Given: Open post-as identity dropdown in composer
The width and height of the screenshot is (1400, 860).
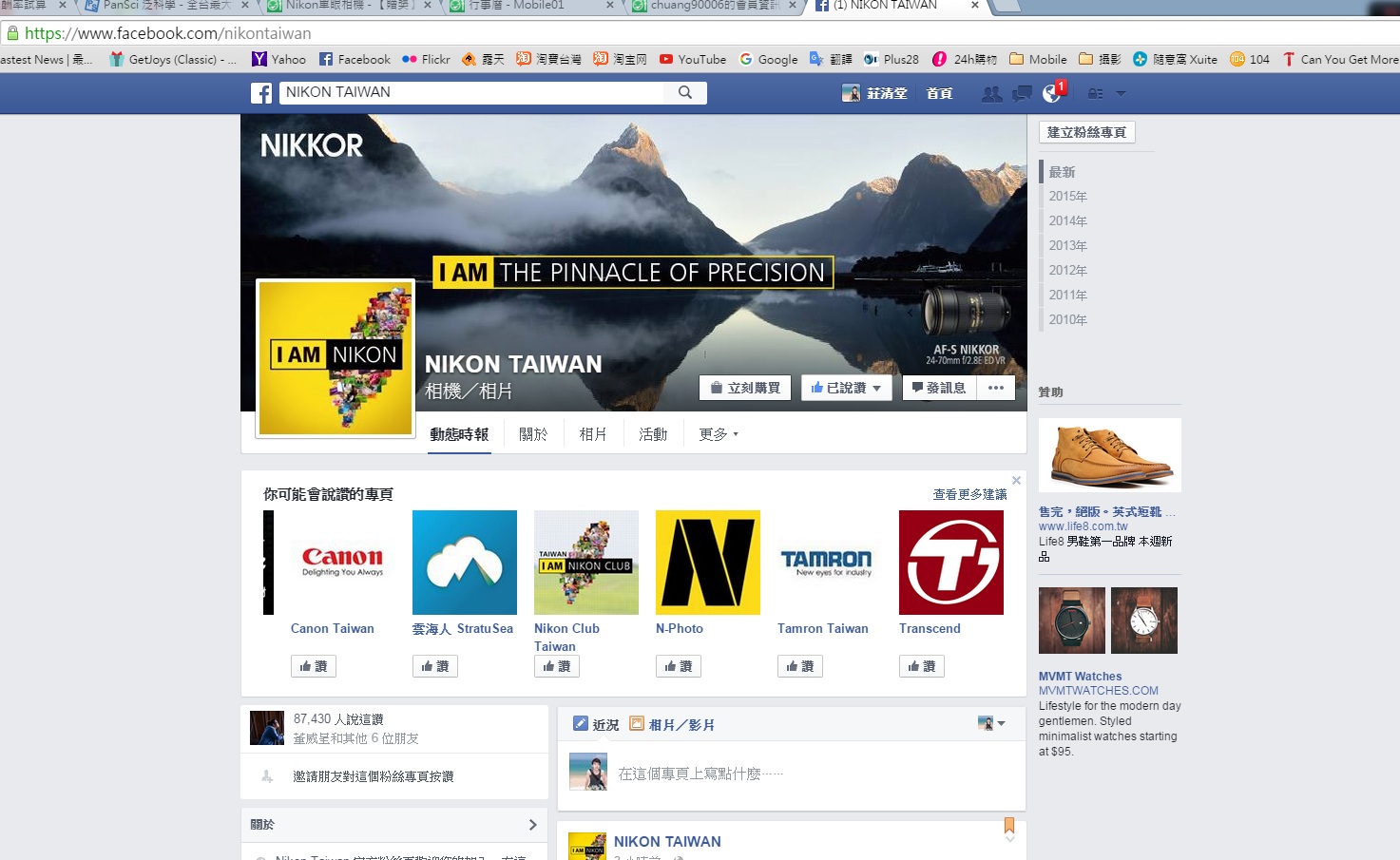Looking at the screenshot, I should tap(991, 724).
